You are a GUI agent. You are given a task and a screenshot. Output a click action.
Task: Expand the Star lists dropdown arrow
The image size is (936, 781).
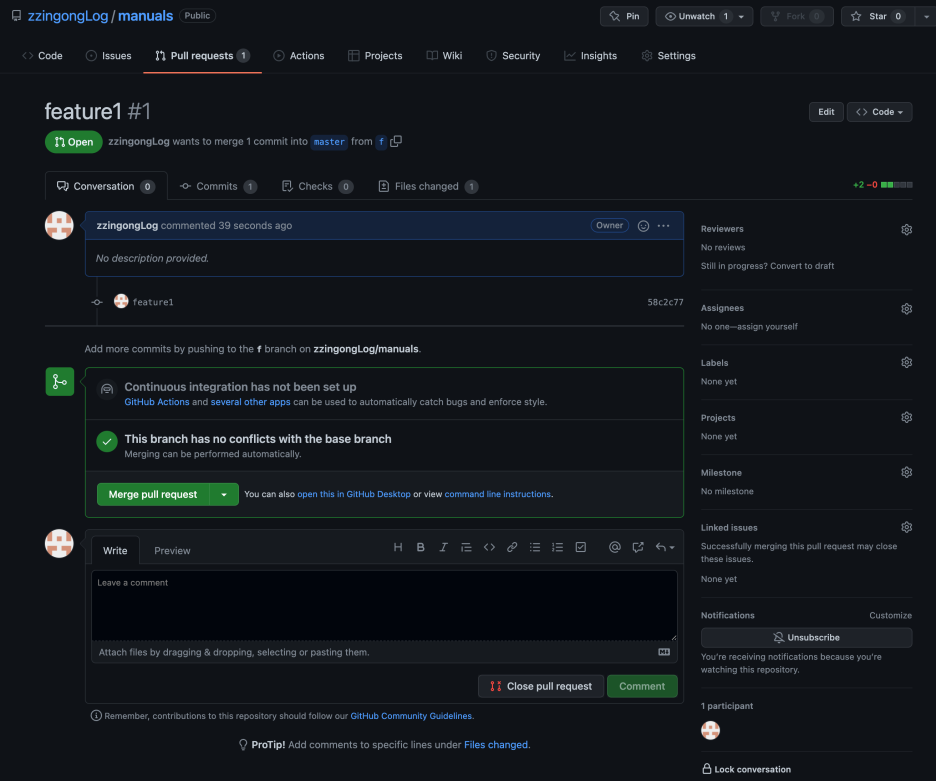(926, 16)
